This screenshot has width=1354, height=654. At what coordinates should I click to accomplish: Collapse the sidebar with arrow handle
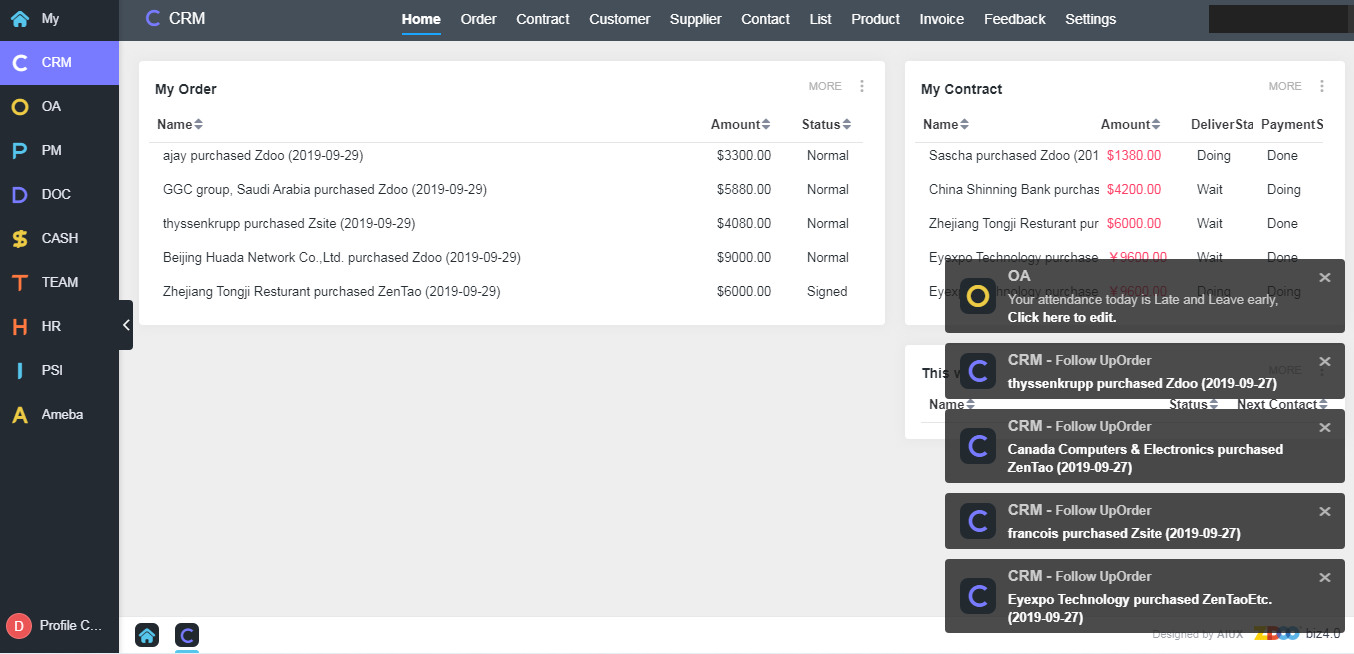[126, 325]
